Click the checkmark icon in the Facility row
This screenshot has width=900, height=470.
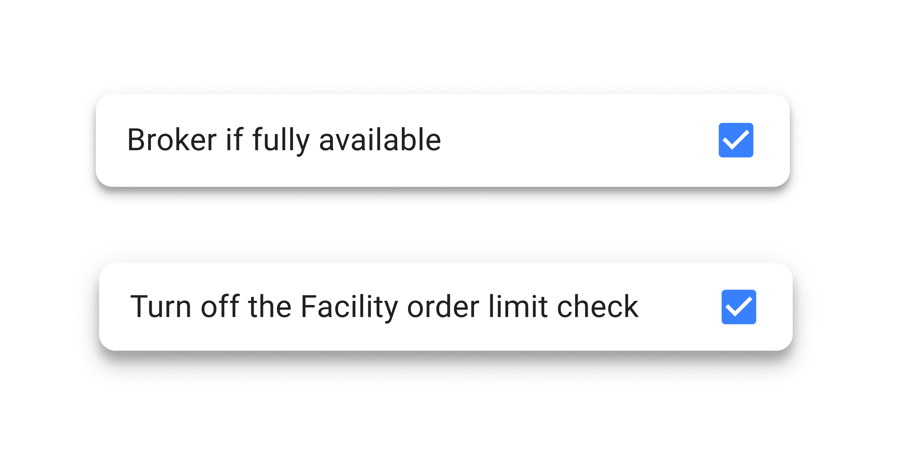739,307
